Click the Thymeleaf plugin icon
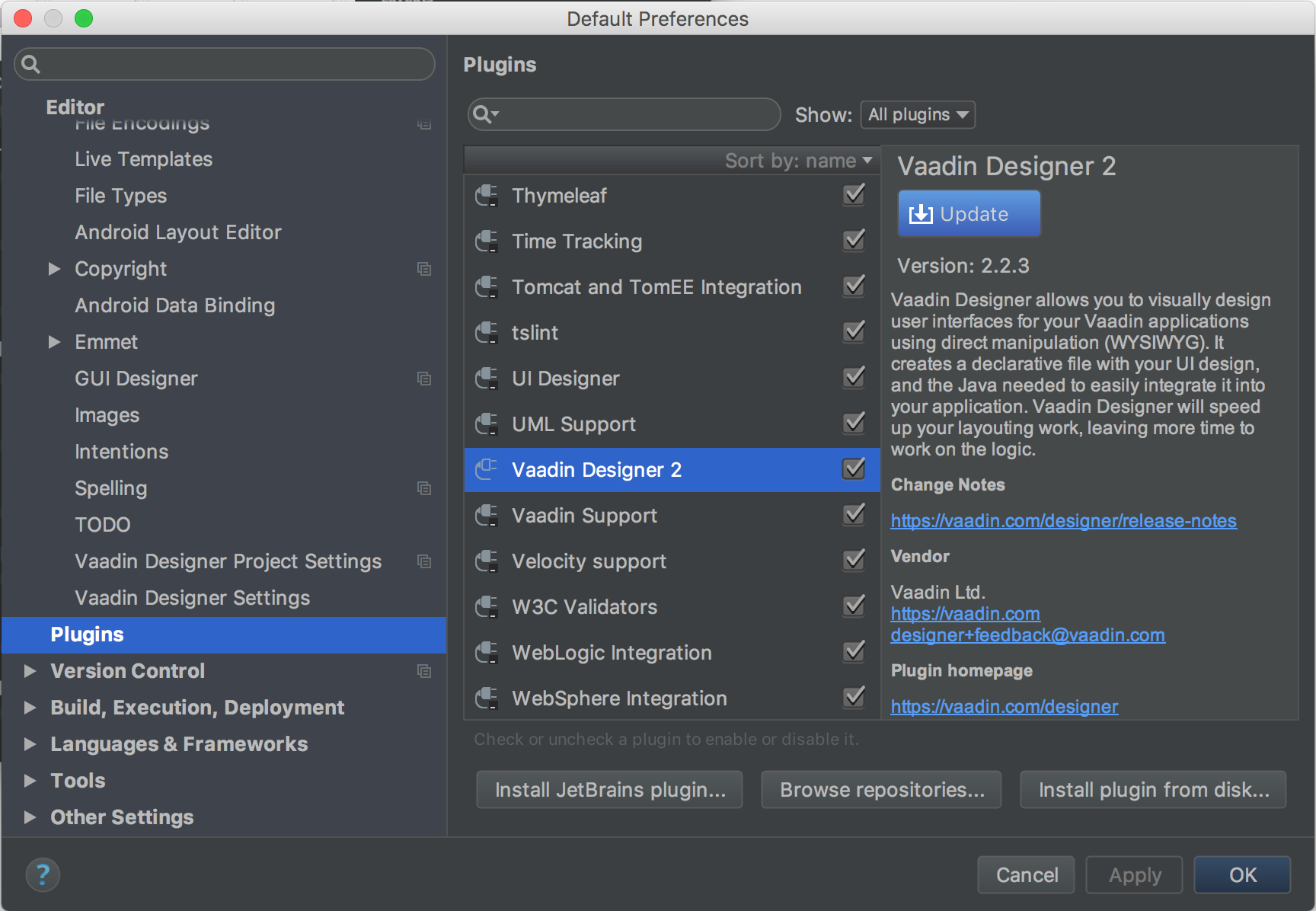 (x=487, y=195)
